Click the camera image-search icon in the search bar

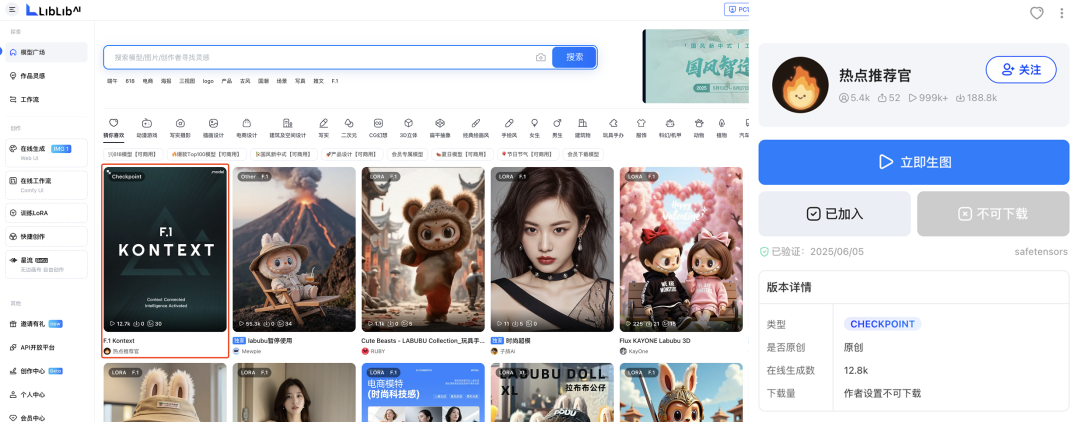(541, 57)
